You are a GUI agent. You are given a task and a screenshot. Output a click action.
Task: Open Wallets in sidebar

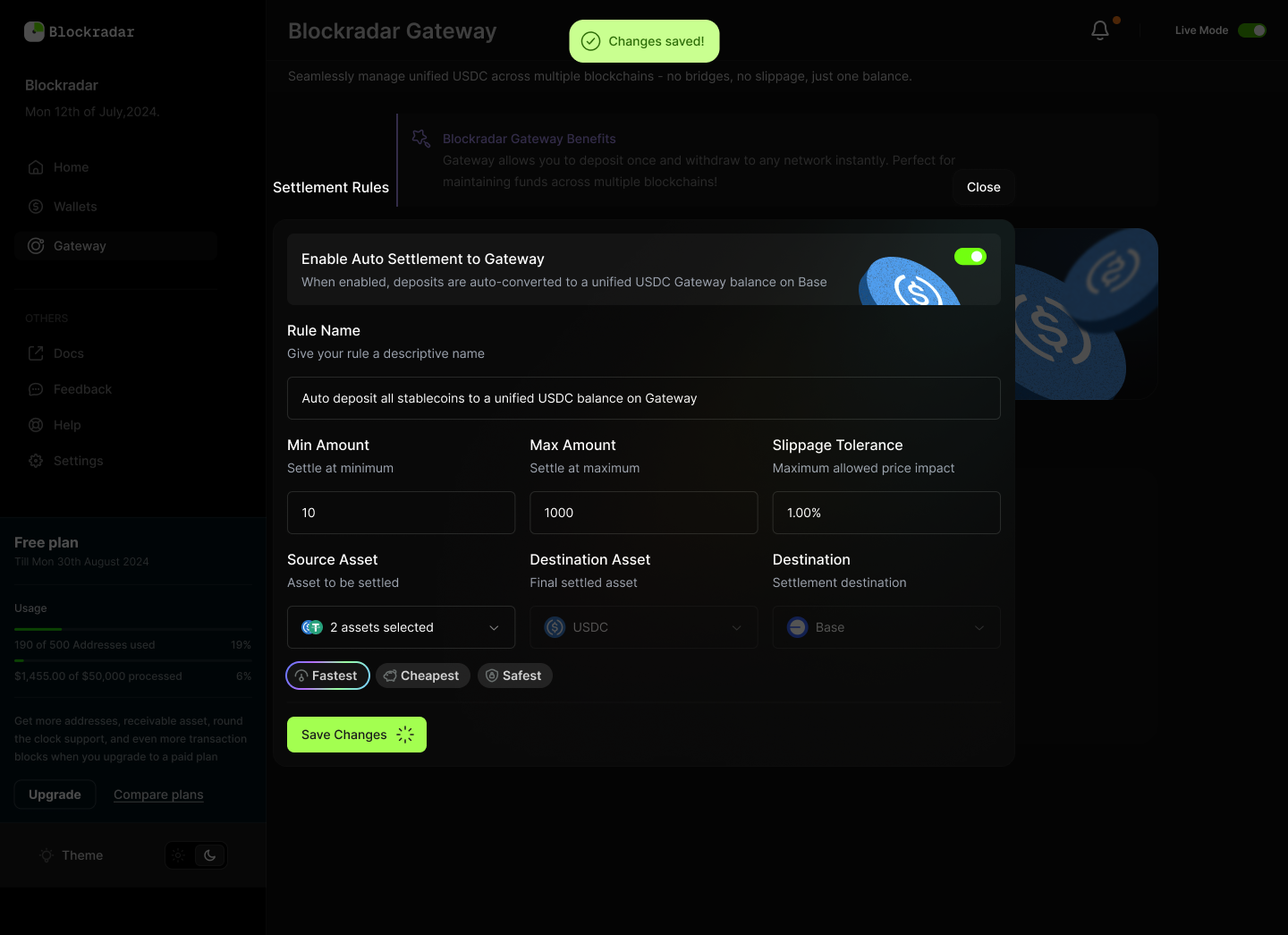(115, 207)
